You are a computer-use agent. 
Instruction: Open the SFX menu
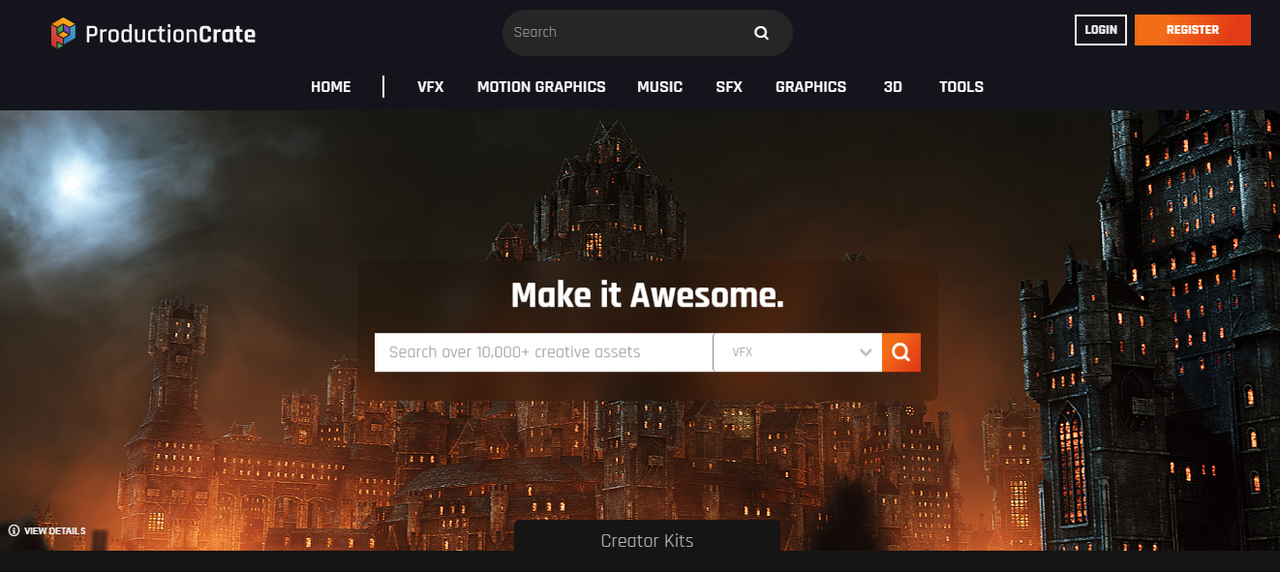[x=729, y=87]
